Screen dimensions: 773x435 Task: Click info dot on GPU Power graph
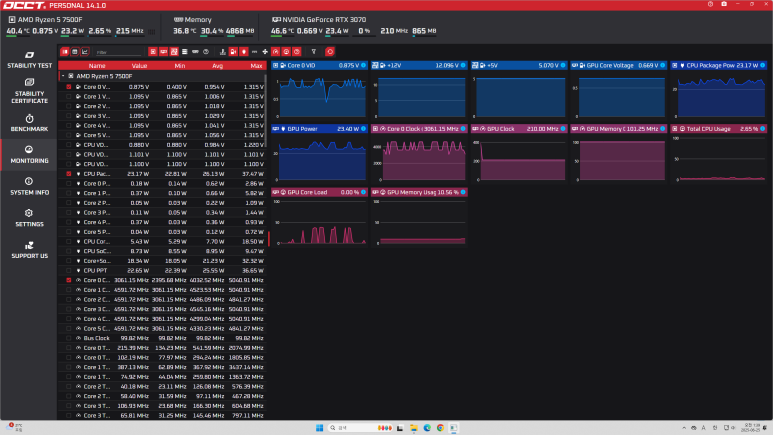pos(363,129)
